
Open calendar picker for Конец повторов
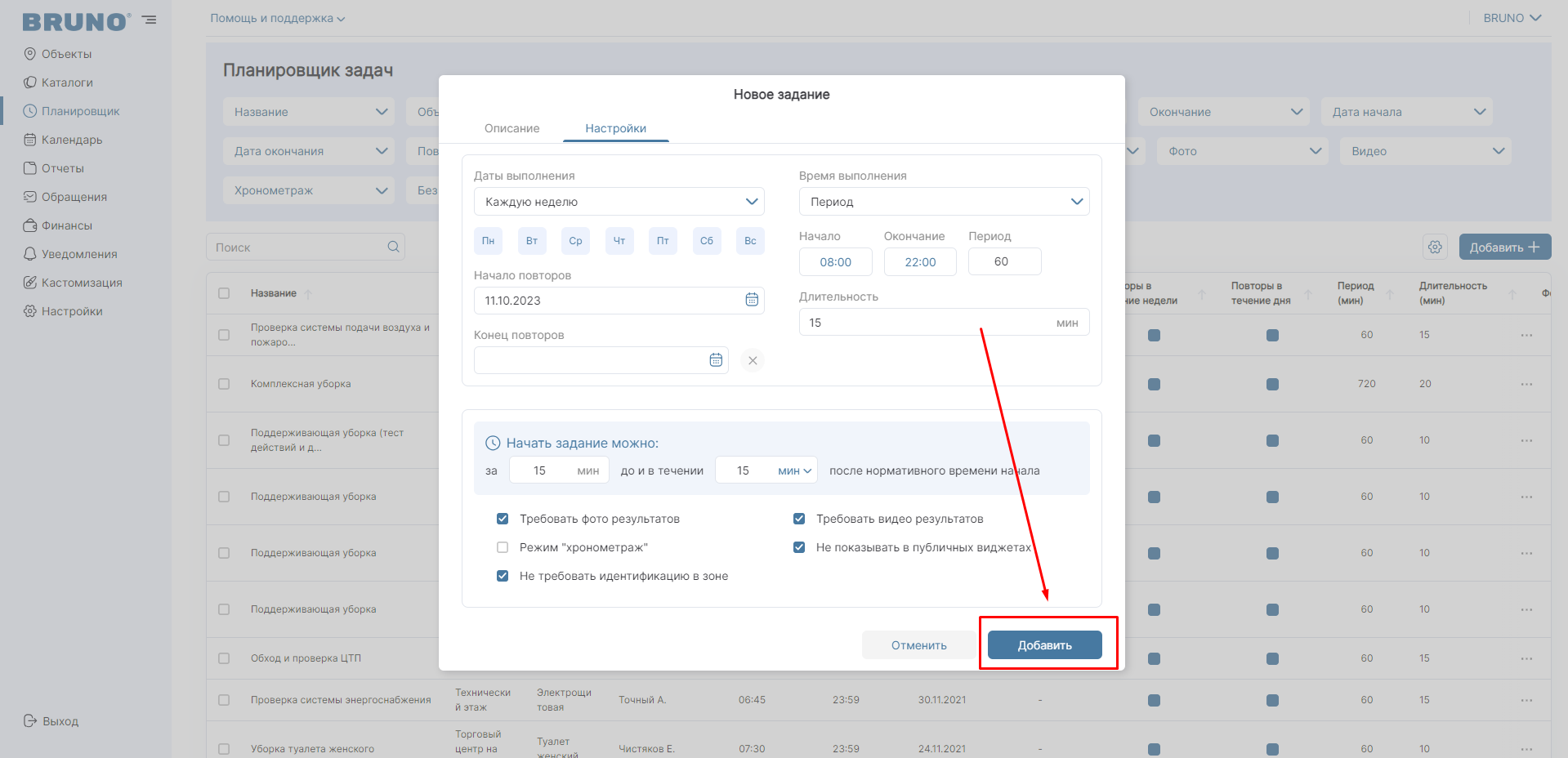(716, 359)
